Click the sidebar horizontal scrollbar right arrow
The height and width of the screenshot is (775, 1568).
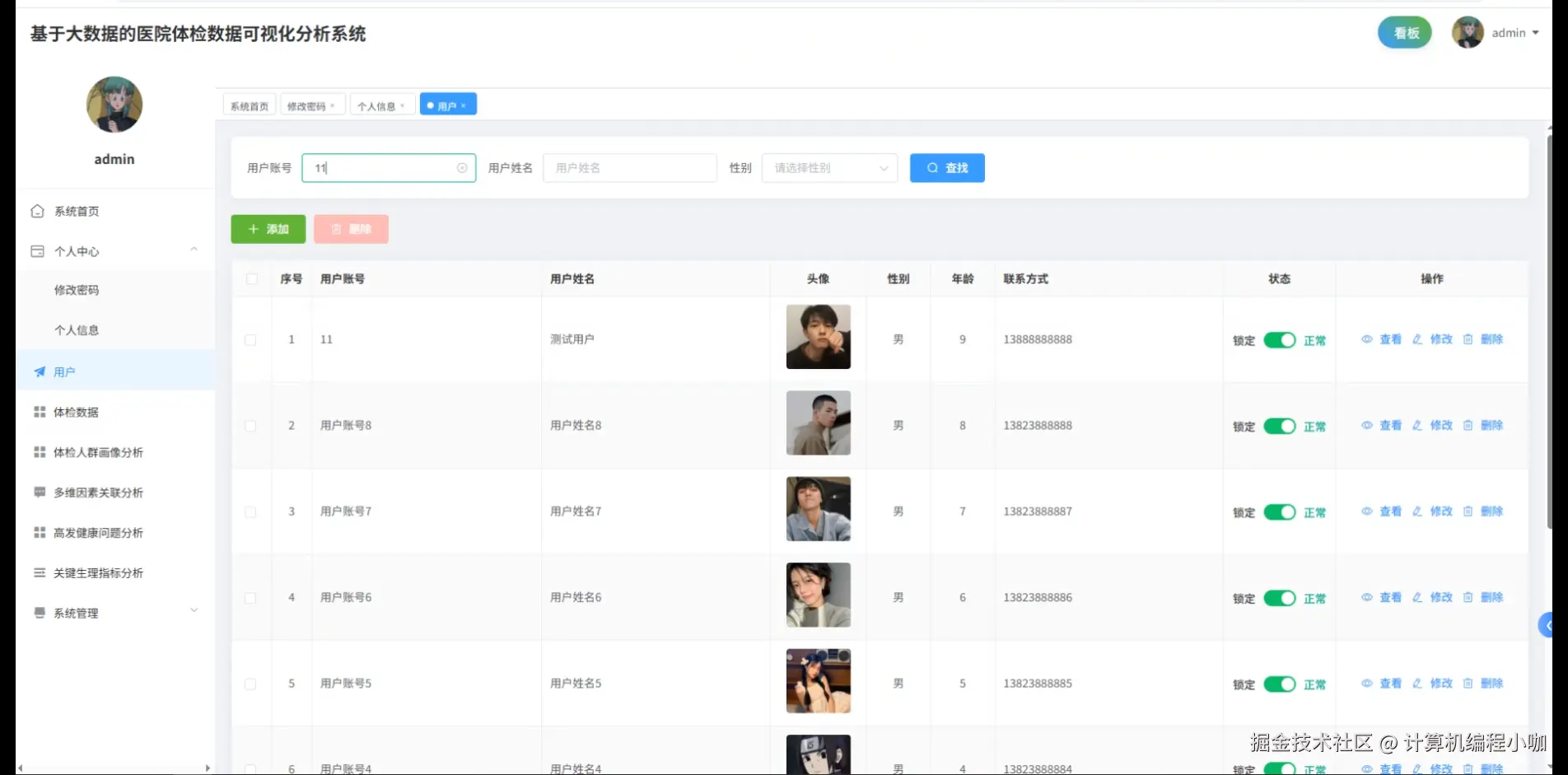coord(208,768)
